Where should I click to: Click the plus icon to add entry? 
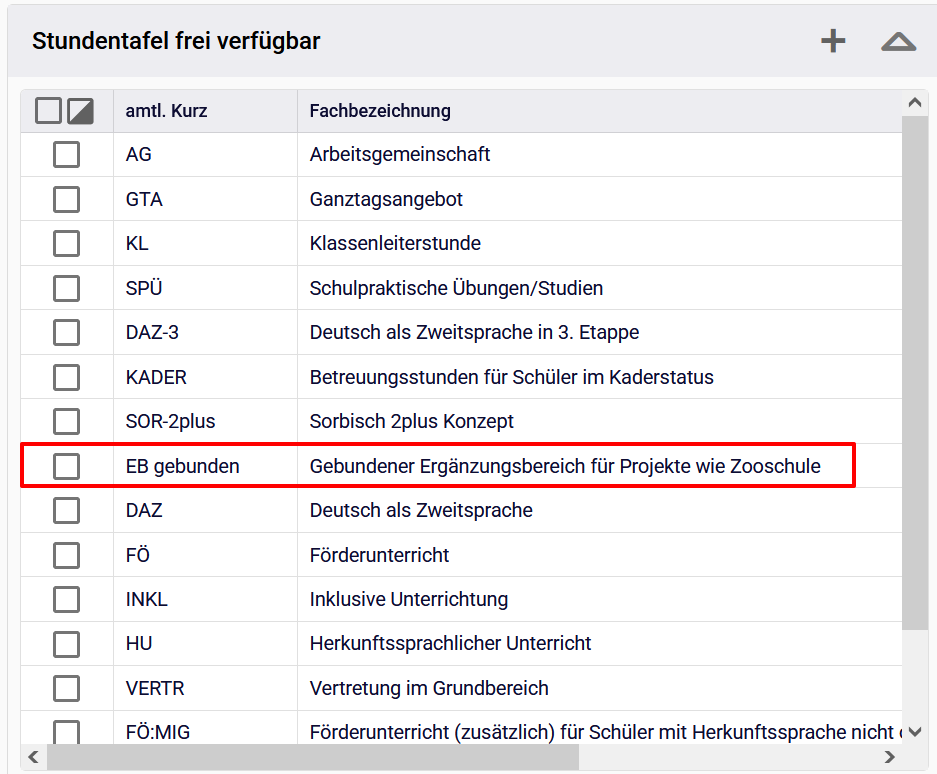(x=832, y=41)
